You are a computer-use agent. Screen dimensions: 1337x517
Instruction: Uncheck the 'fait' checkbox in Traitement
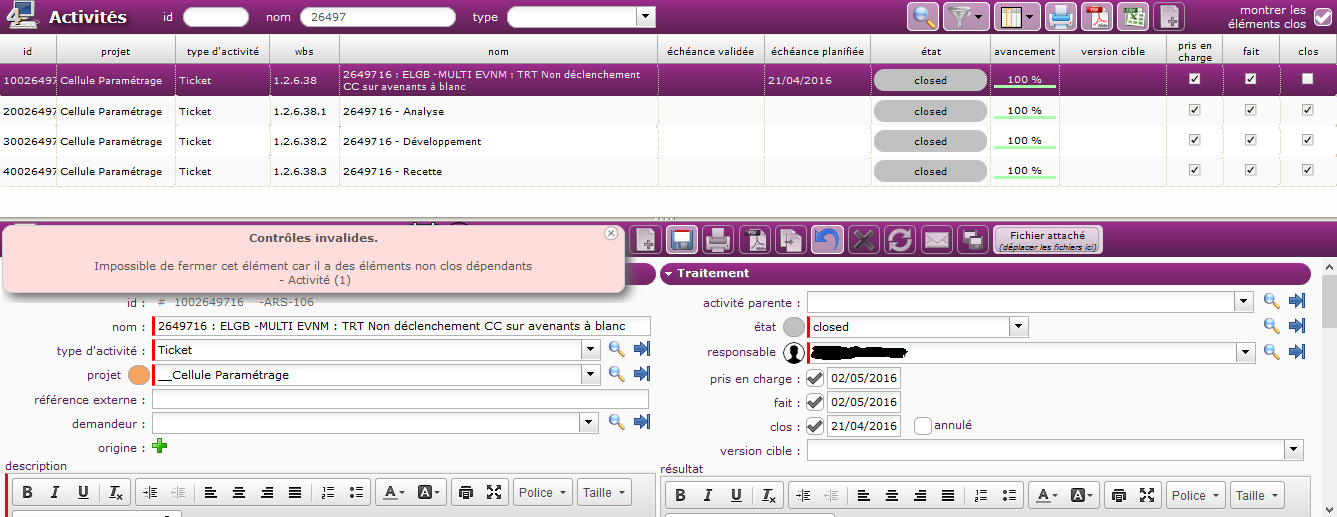(x=815, y=402)
